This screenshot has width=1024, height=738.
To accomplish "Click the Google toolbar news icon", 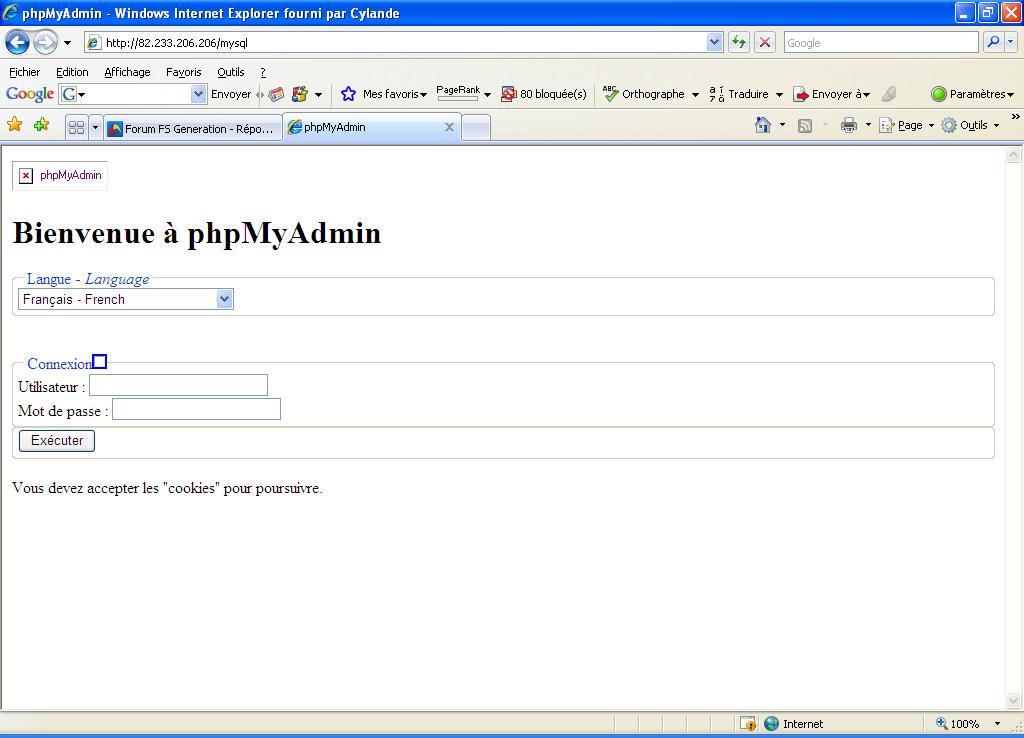I will (276, 94).
